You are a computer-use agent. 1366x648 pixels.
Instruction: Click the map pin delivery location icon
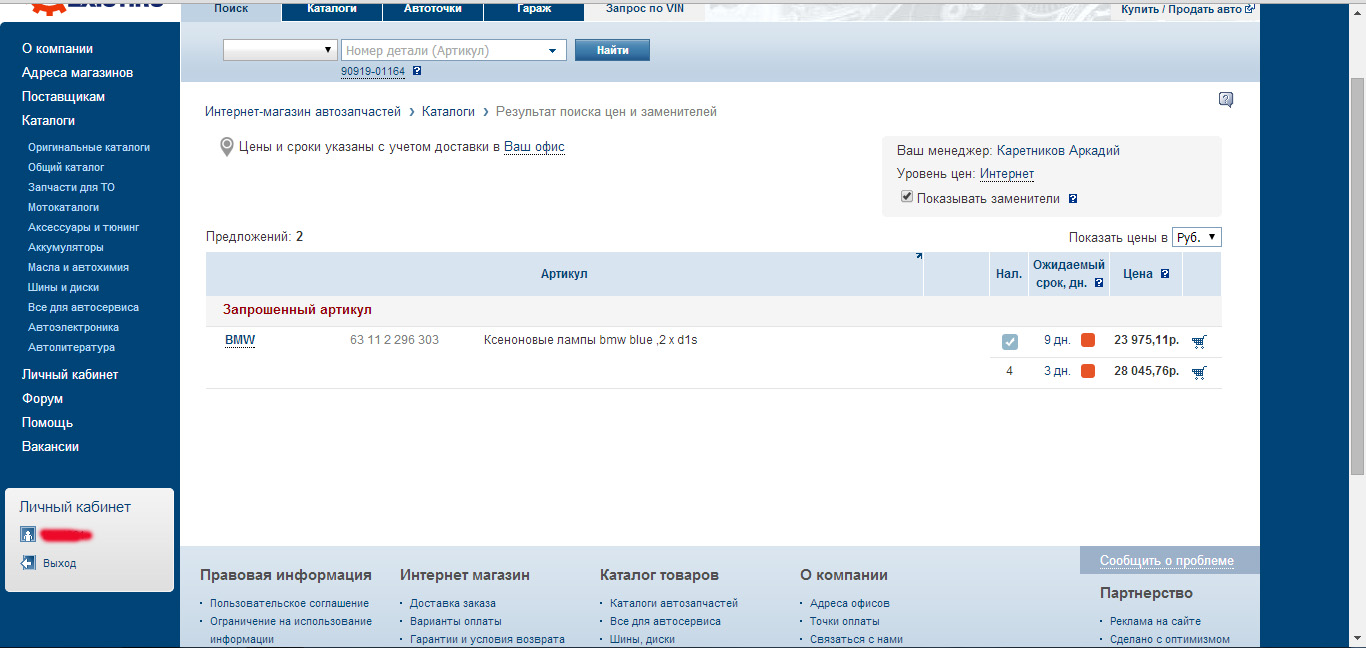pyautogui.click(x=227, y=147)
